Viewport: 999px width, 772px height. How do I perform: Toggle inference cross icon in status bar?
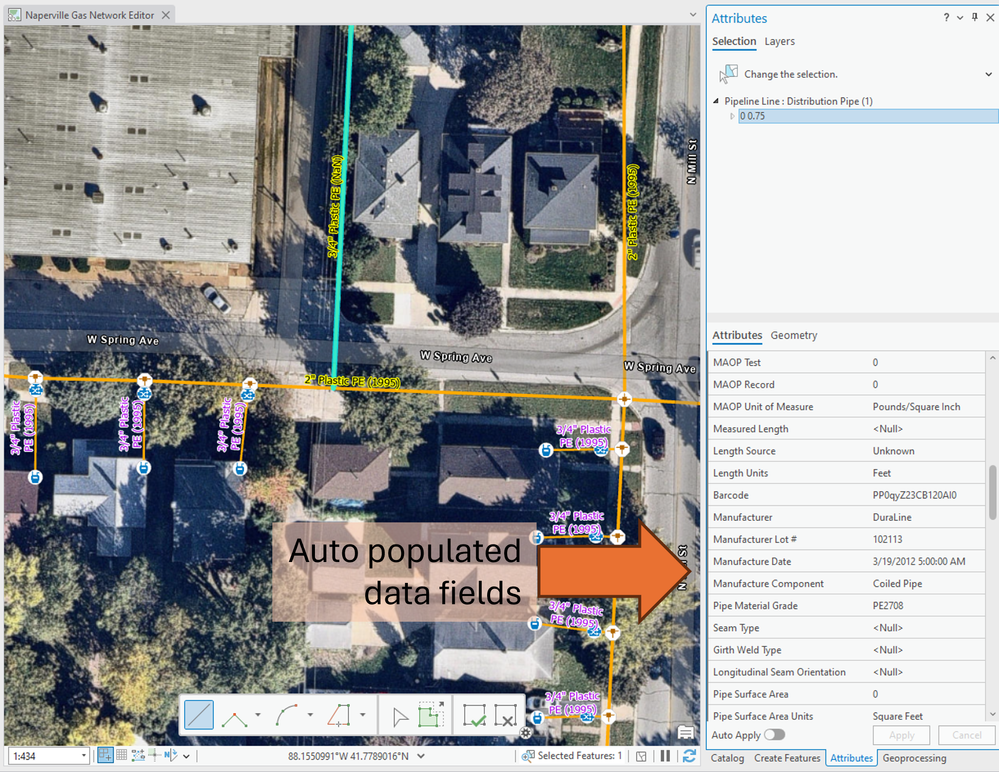point(154,755)
